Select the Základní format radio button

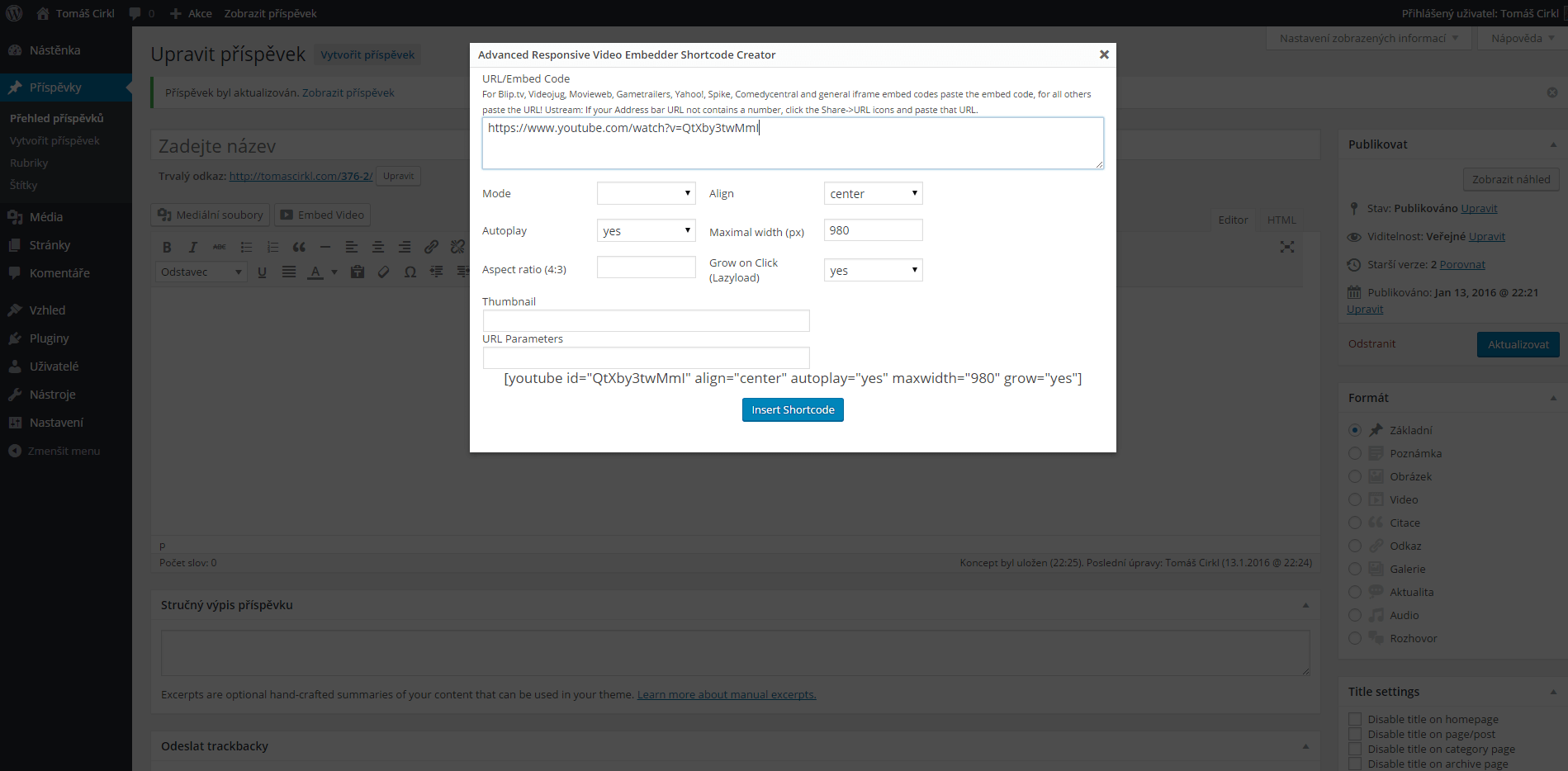(x=1355, y=430)
